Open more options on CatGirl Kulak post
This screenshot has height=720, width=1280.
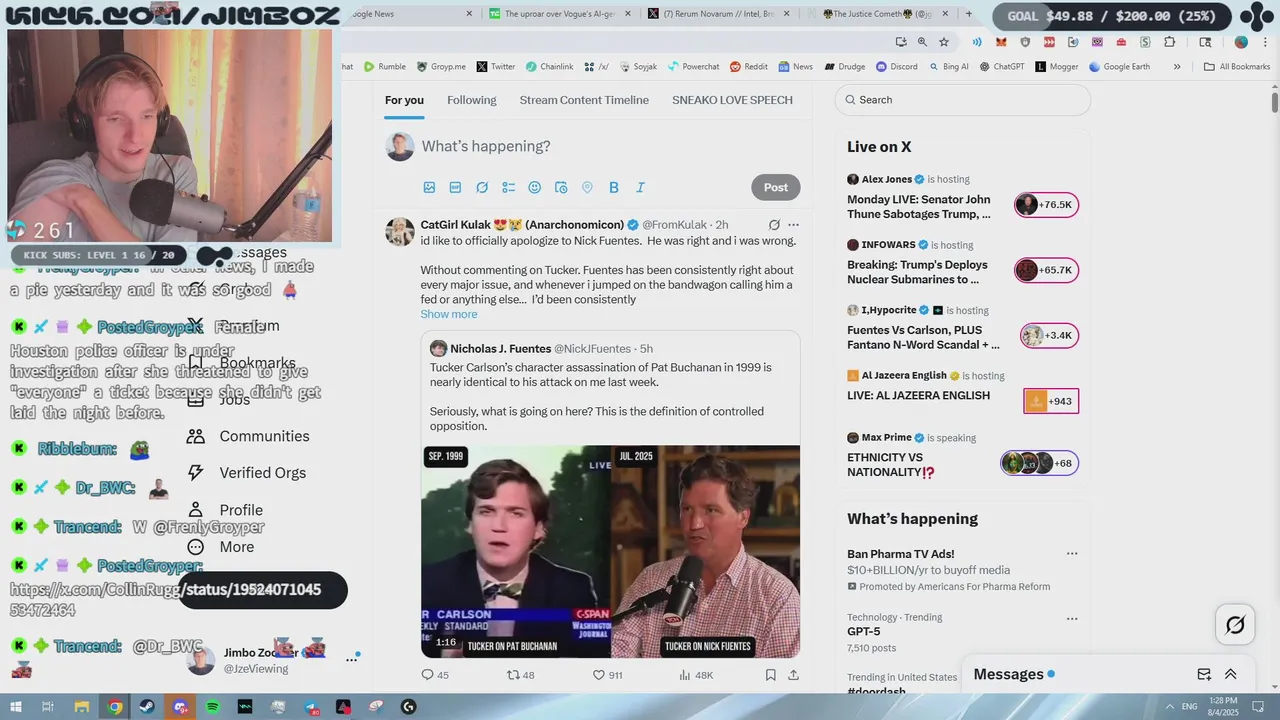[793, 225]
